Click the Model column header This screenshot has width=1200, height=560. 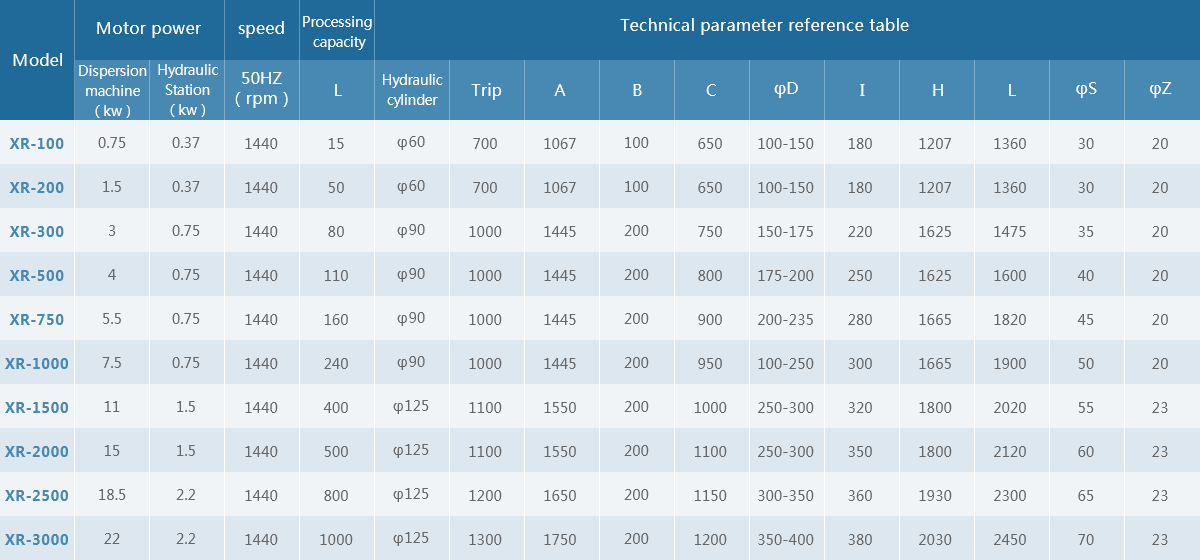click(x=37, y=60)
